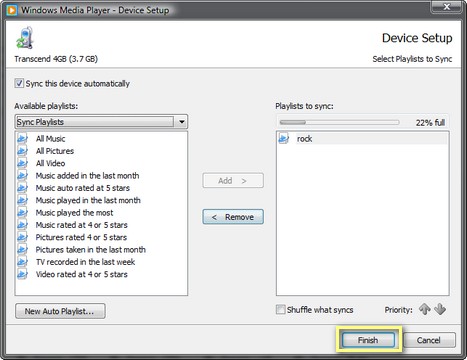The width and height of the screenshot is (467, 360).
Task: Click icon beside Music added in the last month
Action: tap(22, 175)
